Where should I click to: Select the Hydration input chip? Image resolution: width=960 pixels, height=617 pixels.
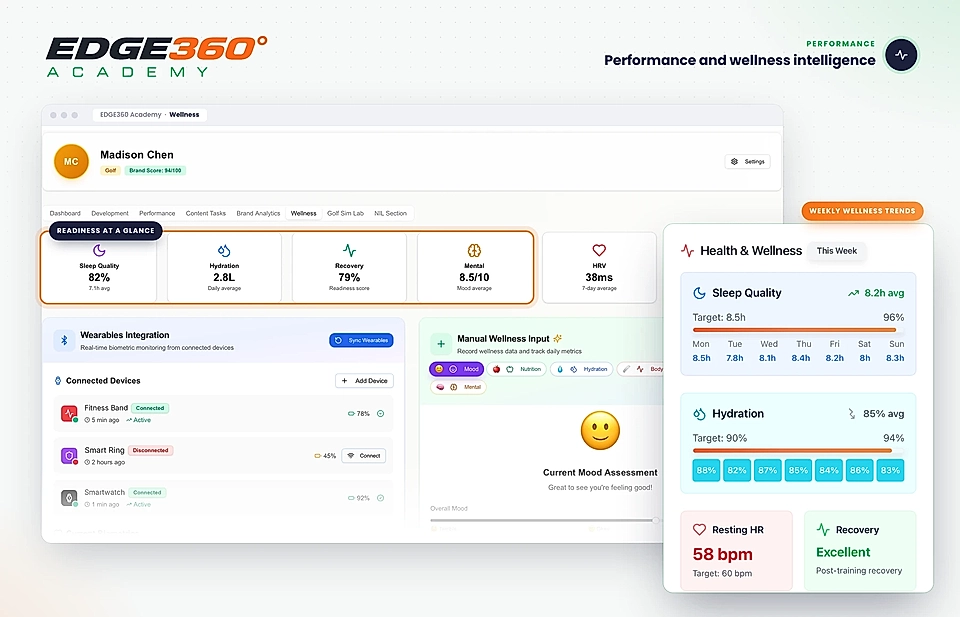tap(582, 369)
